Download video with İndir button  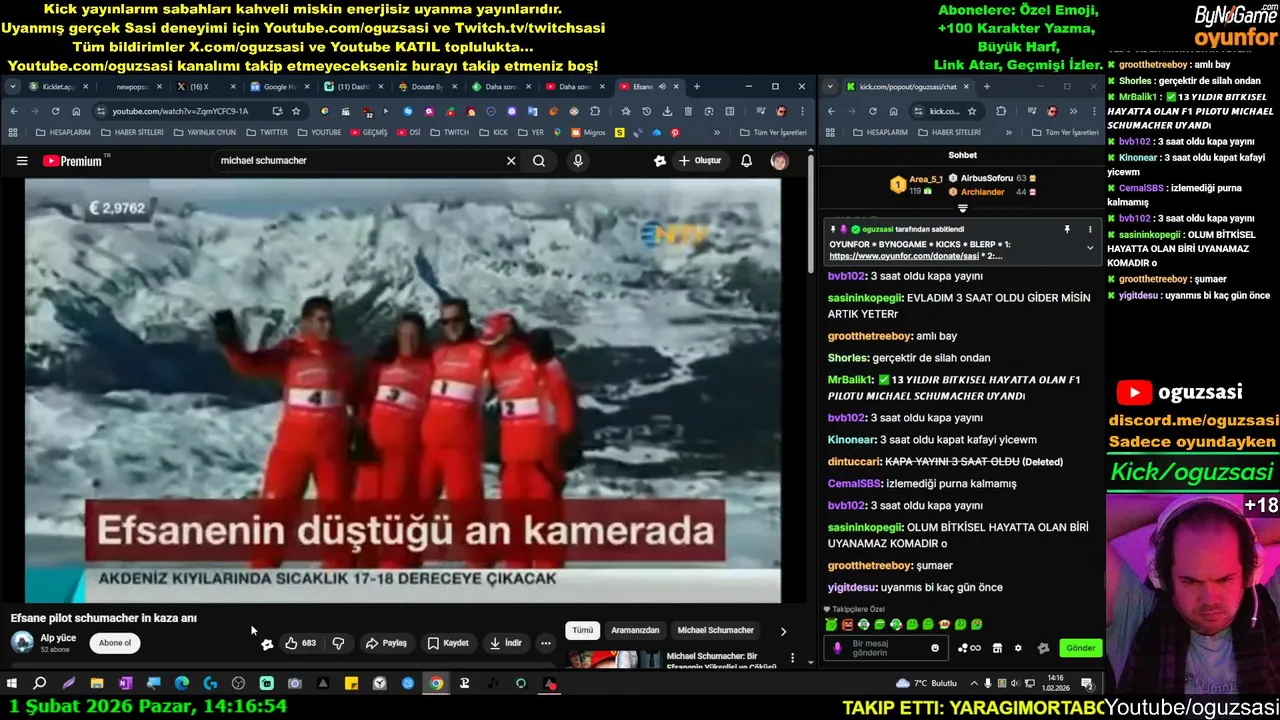tap(506, 643)
